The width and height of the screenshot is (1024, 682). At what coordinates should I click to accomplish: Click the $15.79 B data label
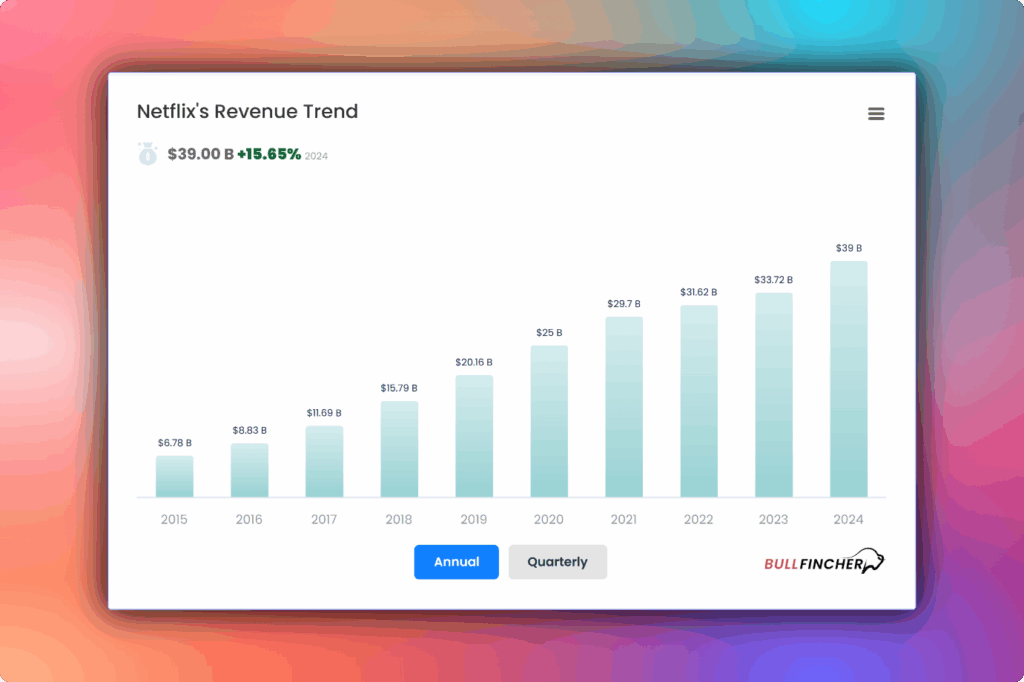(399, 388)
